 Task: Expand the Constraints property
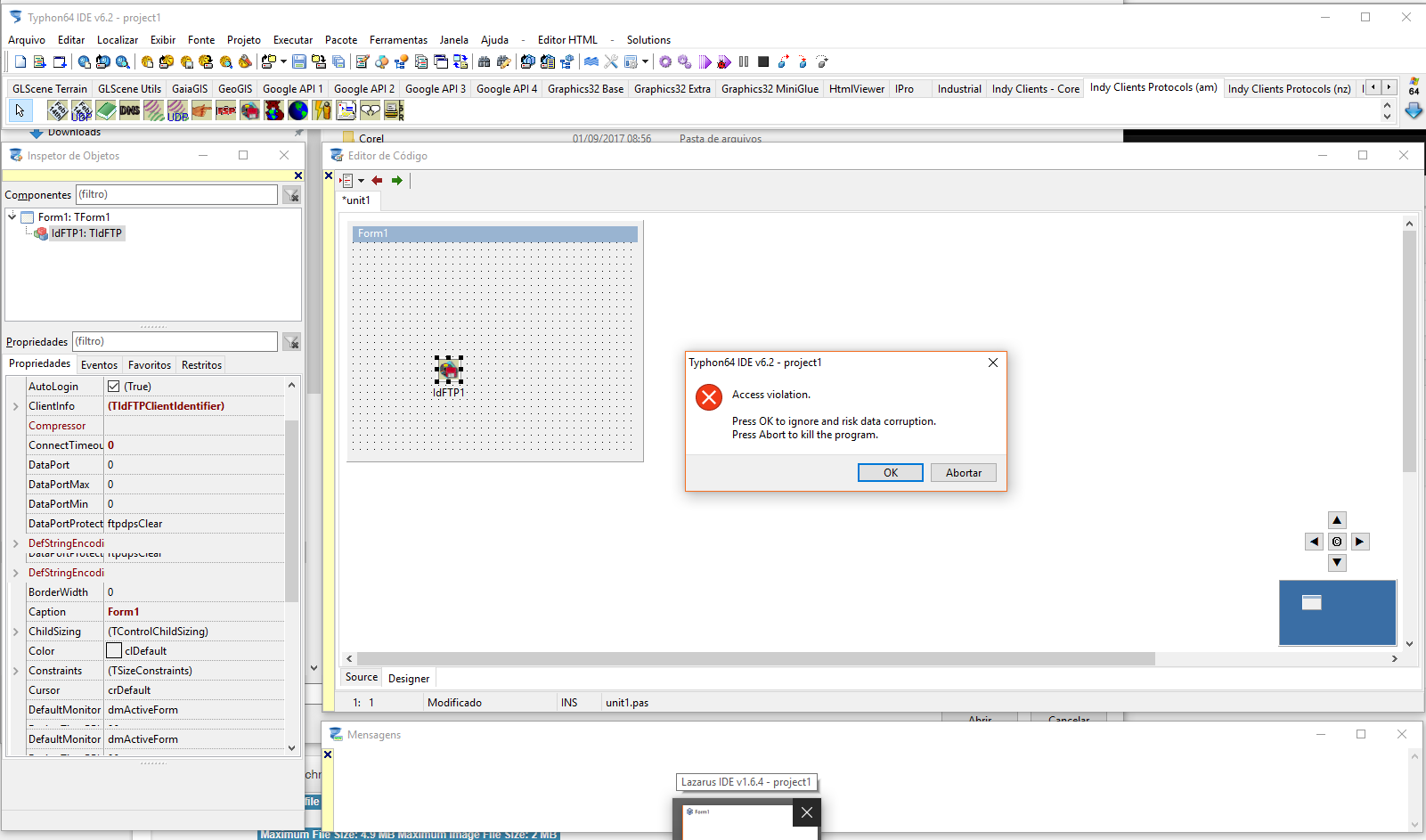pos(15,671)
